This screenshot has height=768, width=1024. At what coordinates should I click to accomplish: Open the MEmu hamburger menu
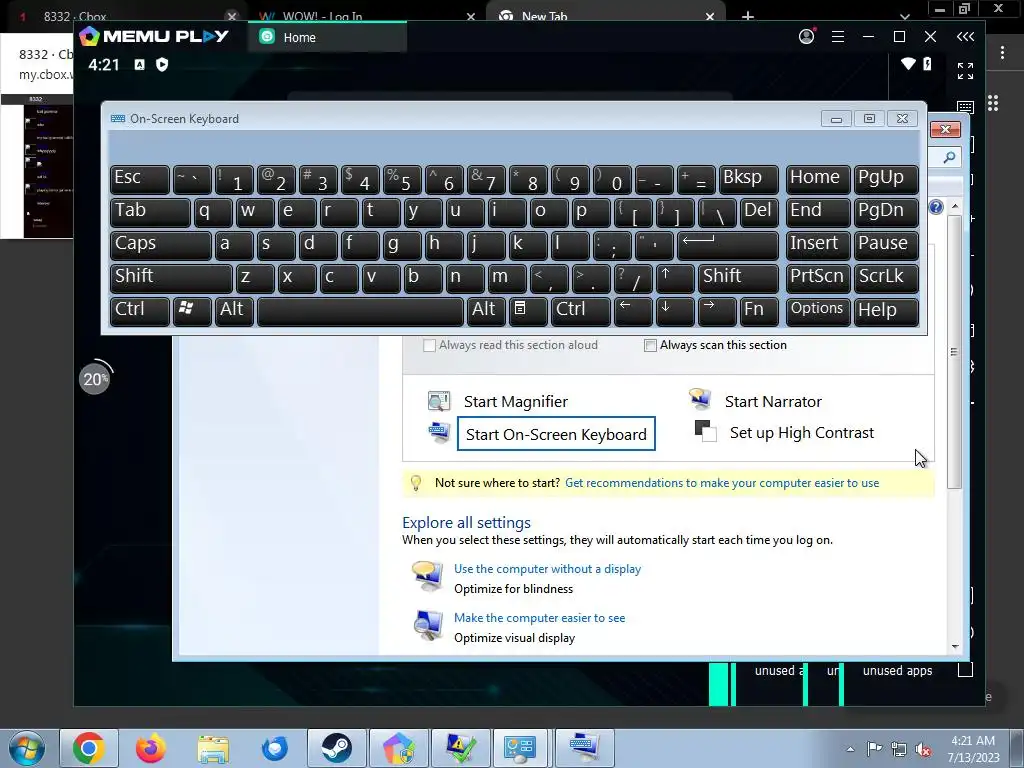838,37
